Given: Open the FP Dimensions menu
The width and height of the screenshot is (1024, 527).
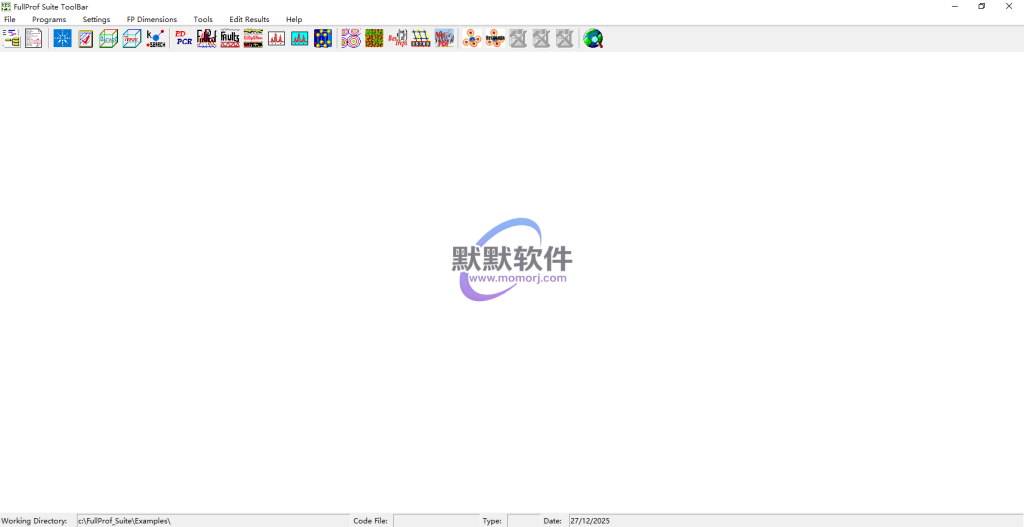Looking at the screenshot, I should click(x=152, y=19).
